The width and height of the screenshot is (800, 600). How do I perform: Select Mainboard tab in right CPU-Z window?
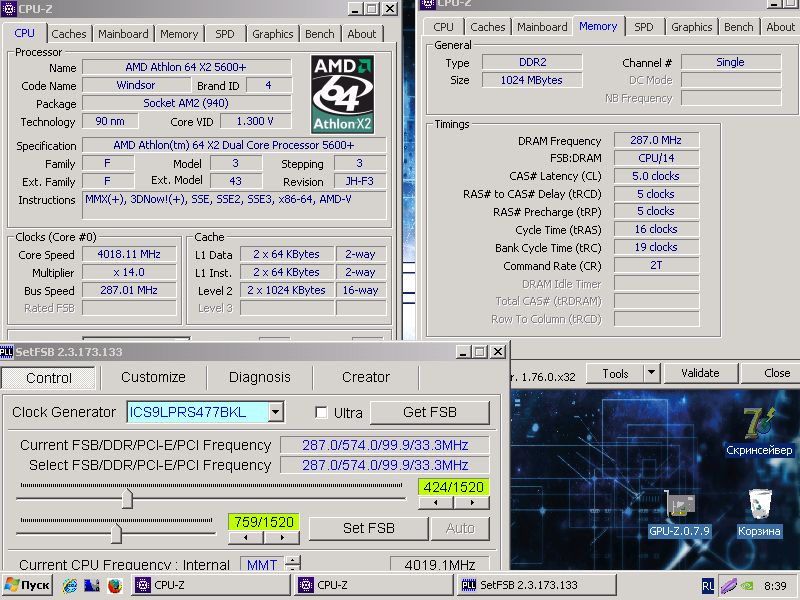coord(542,27)
